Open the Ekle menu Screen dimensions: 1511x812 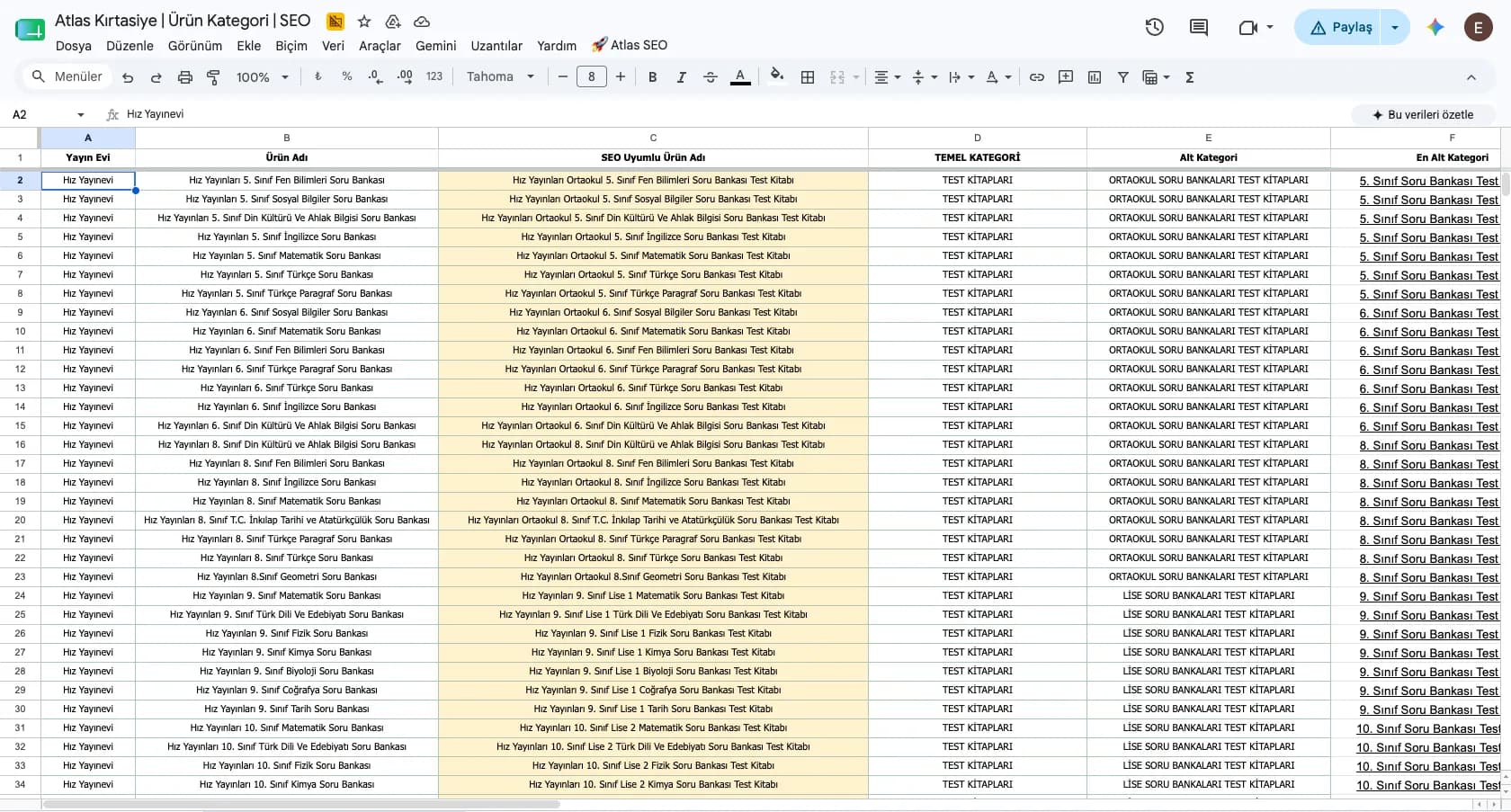pos(249,46)
